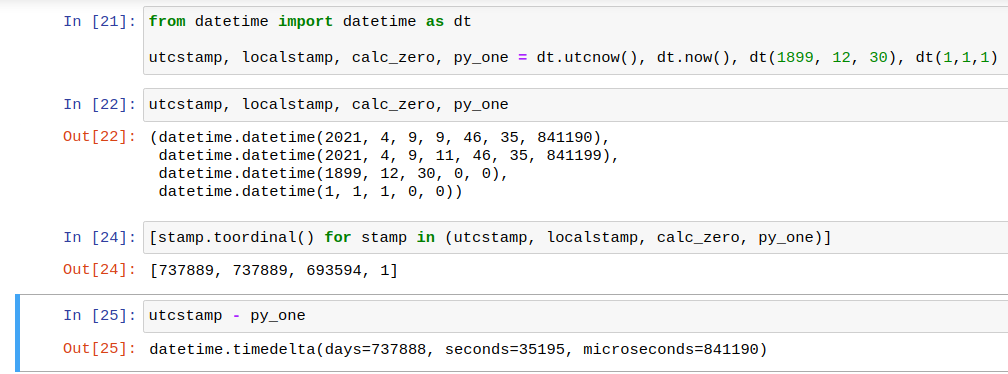
Task: Select the In [21] prompt label
Action: click(100, 21)
